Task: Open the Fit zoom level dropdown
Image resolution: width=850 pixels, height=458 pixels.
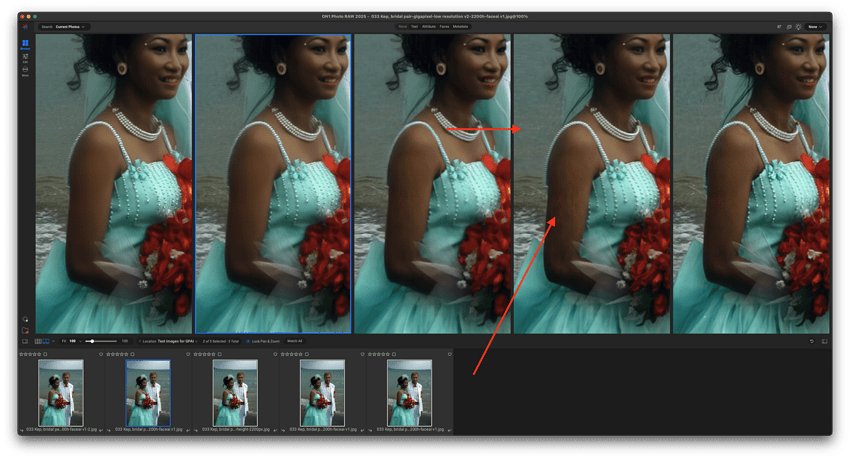Action: pos(71,341)
